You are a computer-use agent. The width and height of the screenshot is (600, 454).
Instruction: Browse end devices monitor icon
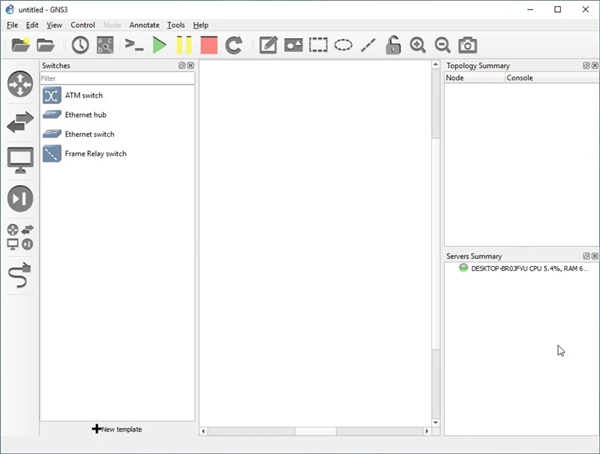20,160
